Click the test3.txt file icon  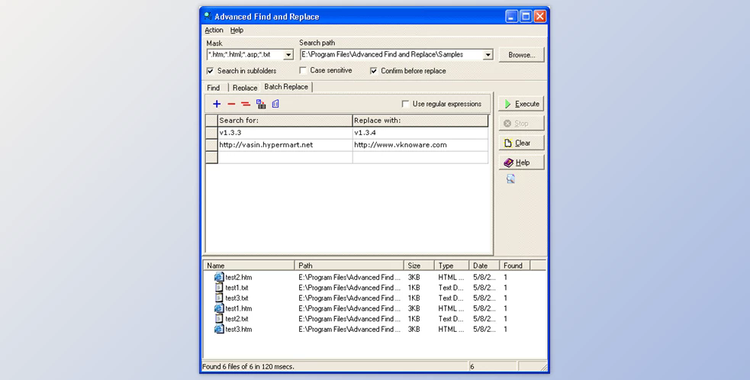(x=219, y=298)
